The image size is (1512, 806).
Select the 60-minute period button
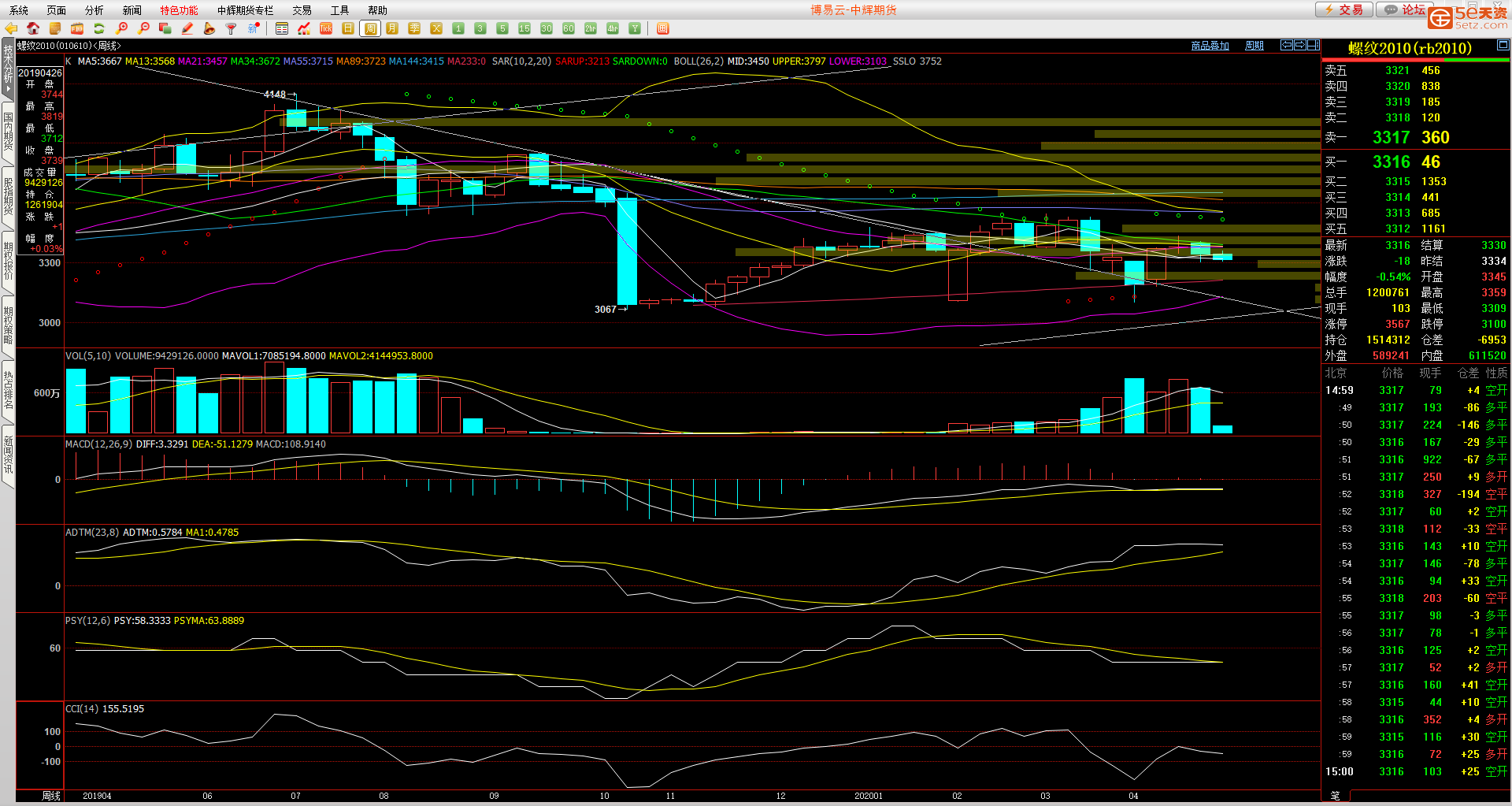point(569,28)
